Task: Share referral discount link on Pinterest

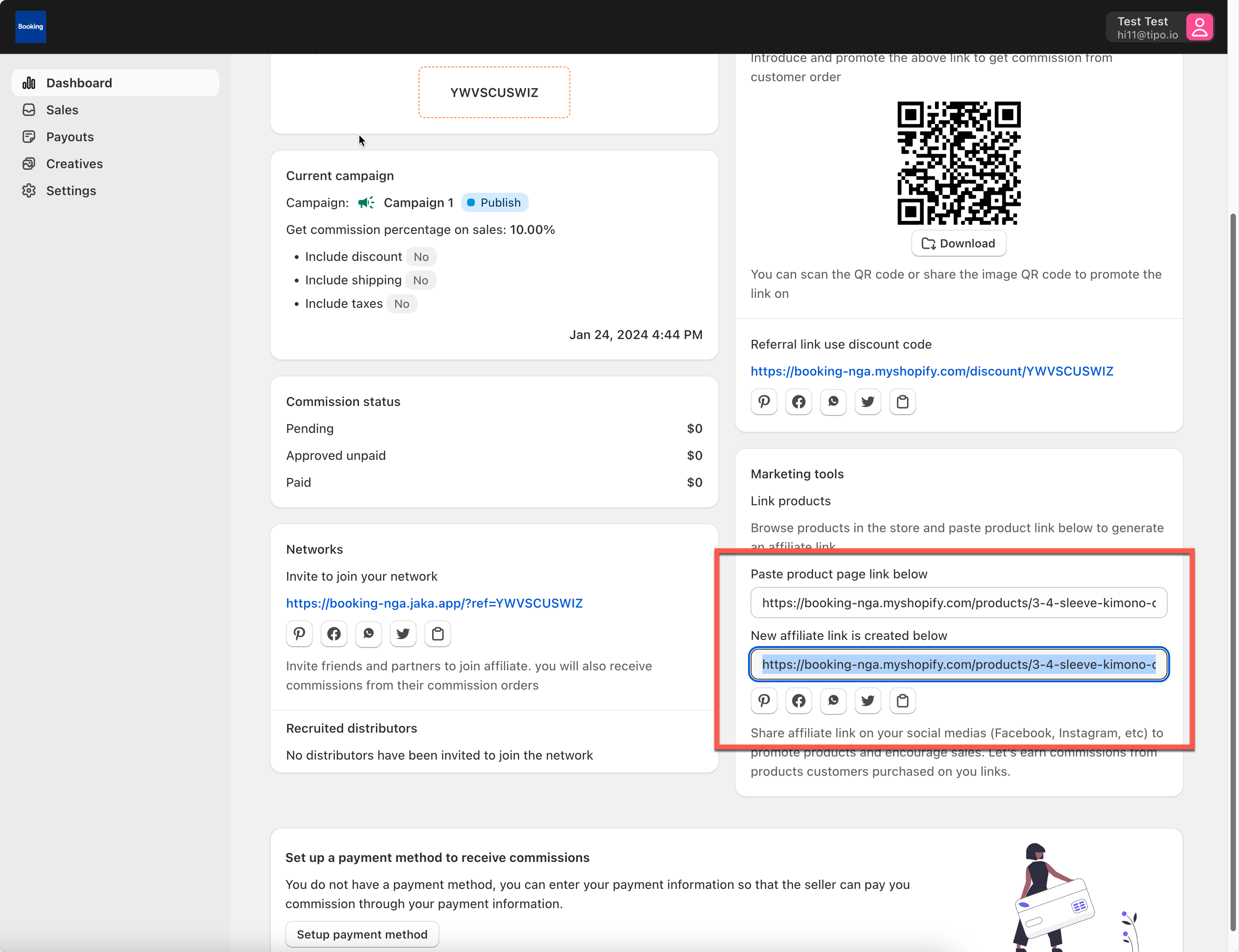Action: click(764, 402)
